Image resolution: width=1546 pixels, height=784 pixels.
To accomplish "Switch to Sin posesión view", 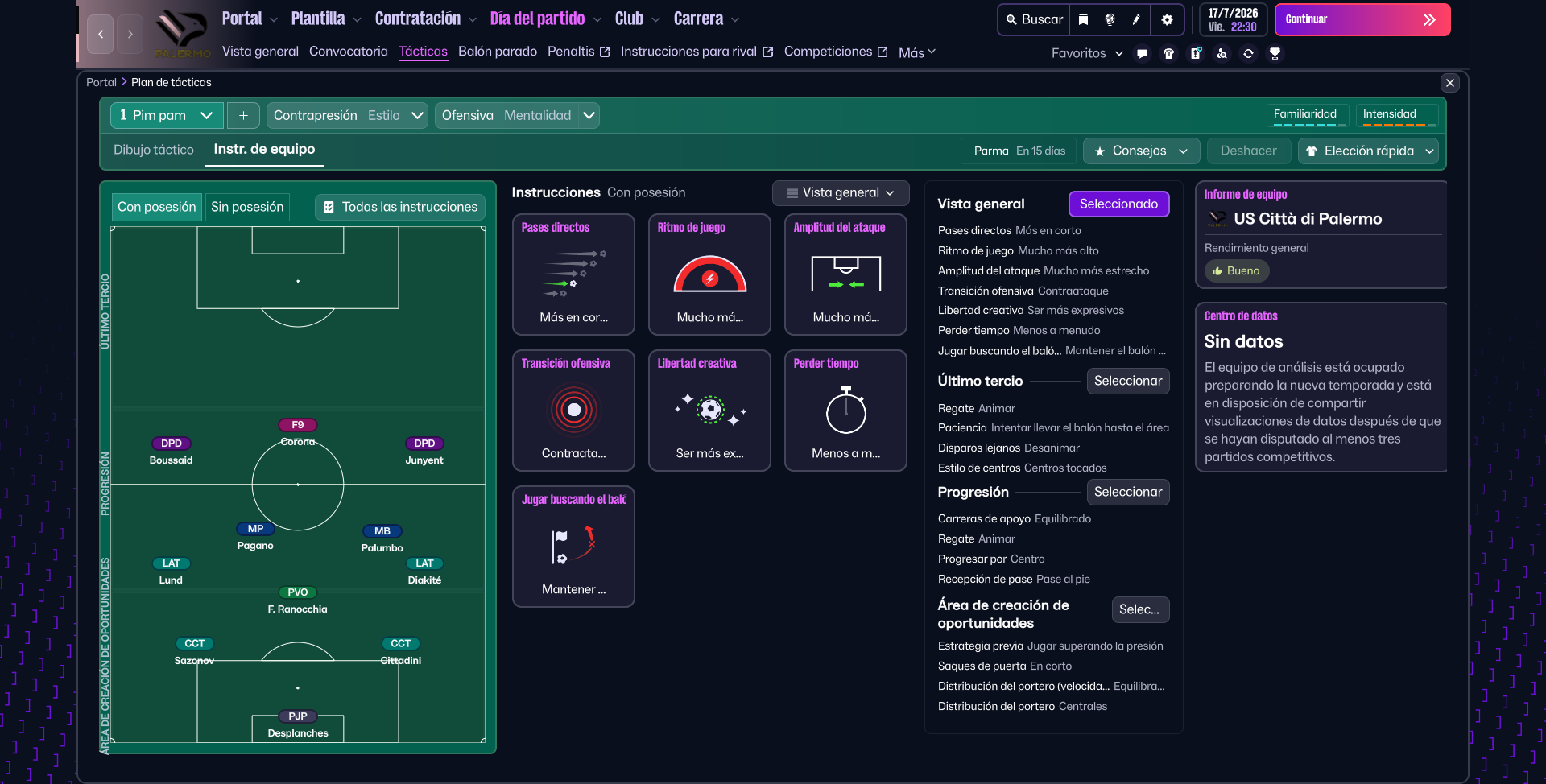I will click(247, 208).
